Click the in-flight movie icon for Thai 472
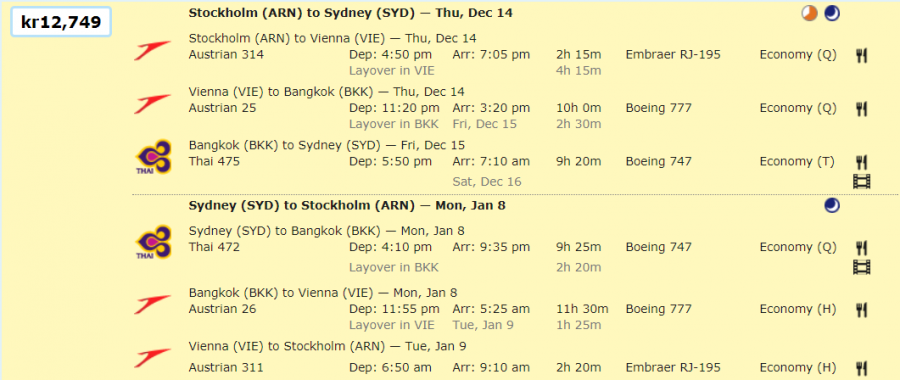This screenshot has width=900, height=380. point(862,267)
